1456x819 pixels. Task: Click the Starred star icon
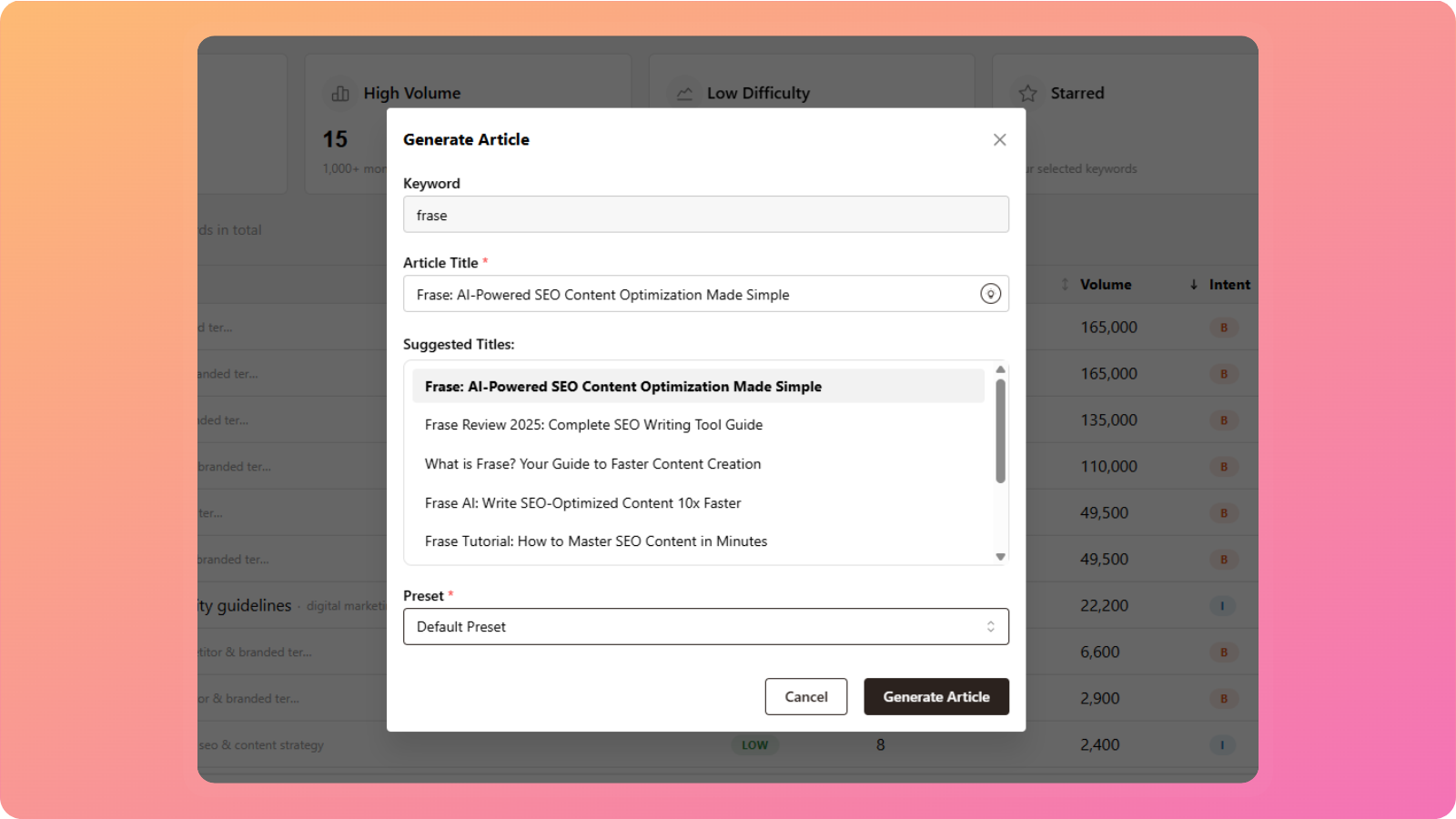1027,94
